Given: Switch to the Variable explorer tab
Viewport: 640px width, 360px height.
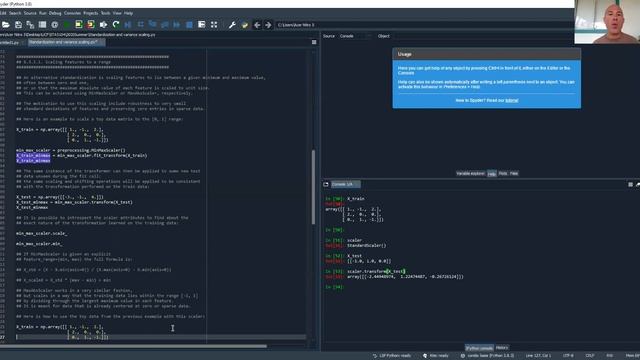Looking at the screenshot, I should (x=470, y=173).
